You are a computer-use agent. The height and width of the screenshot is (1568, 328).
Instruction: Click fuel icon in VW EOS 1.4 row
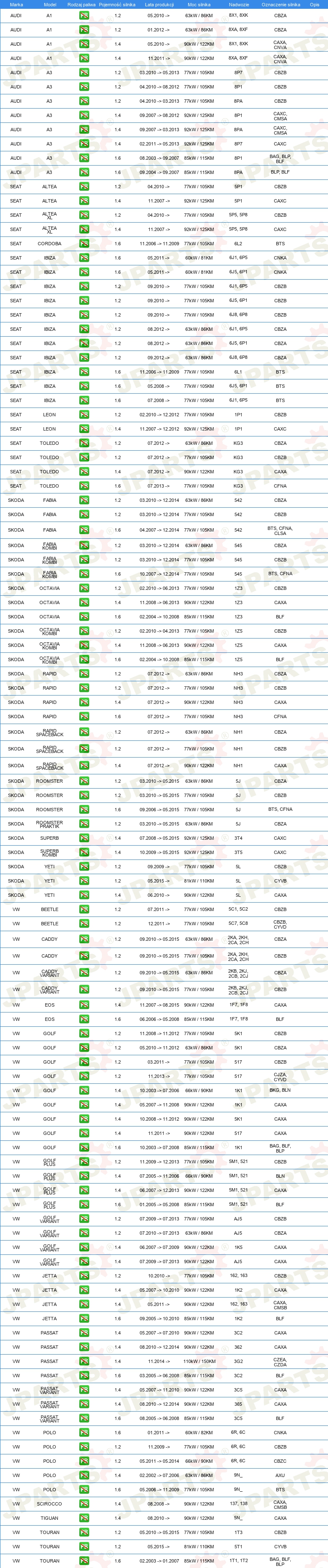click(x=84, y=1005)
